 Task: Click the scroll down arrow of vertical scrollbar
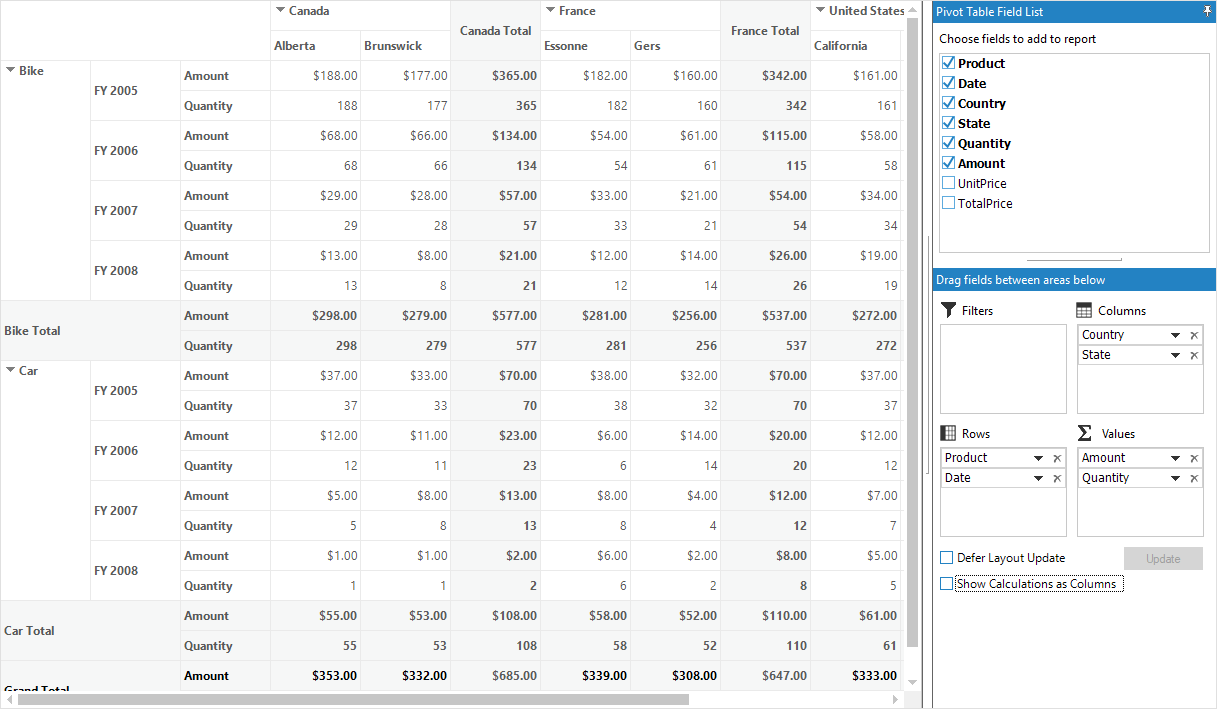[x=911, y=682]
